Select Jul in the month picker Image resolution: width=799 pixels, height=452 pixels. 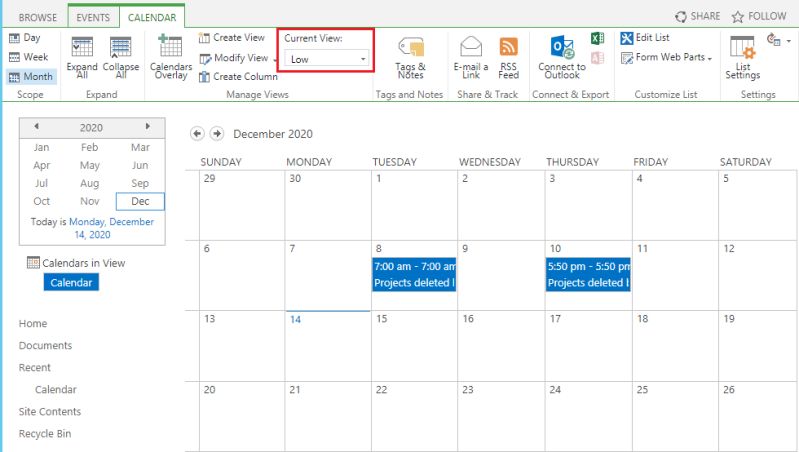tap(41, 183)
